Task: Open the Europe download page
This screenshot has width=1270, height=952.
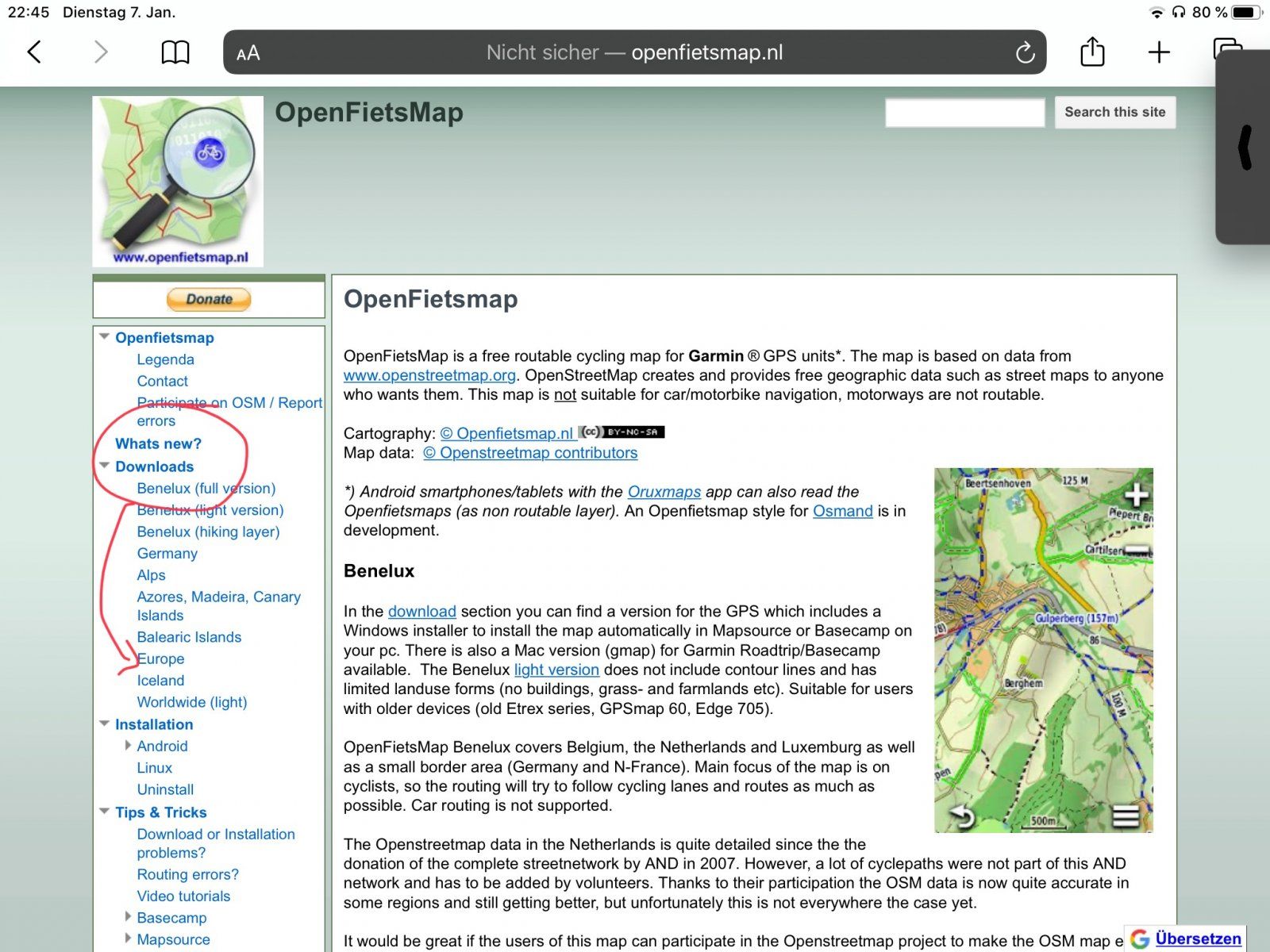Action: pyautogui.click(x=160, y=658)
